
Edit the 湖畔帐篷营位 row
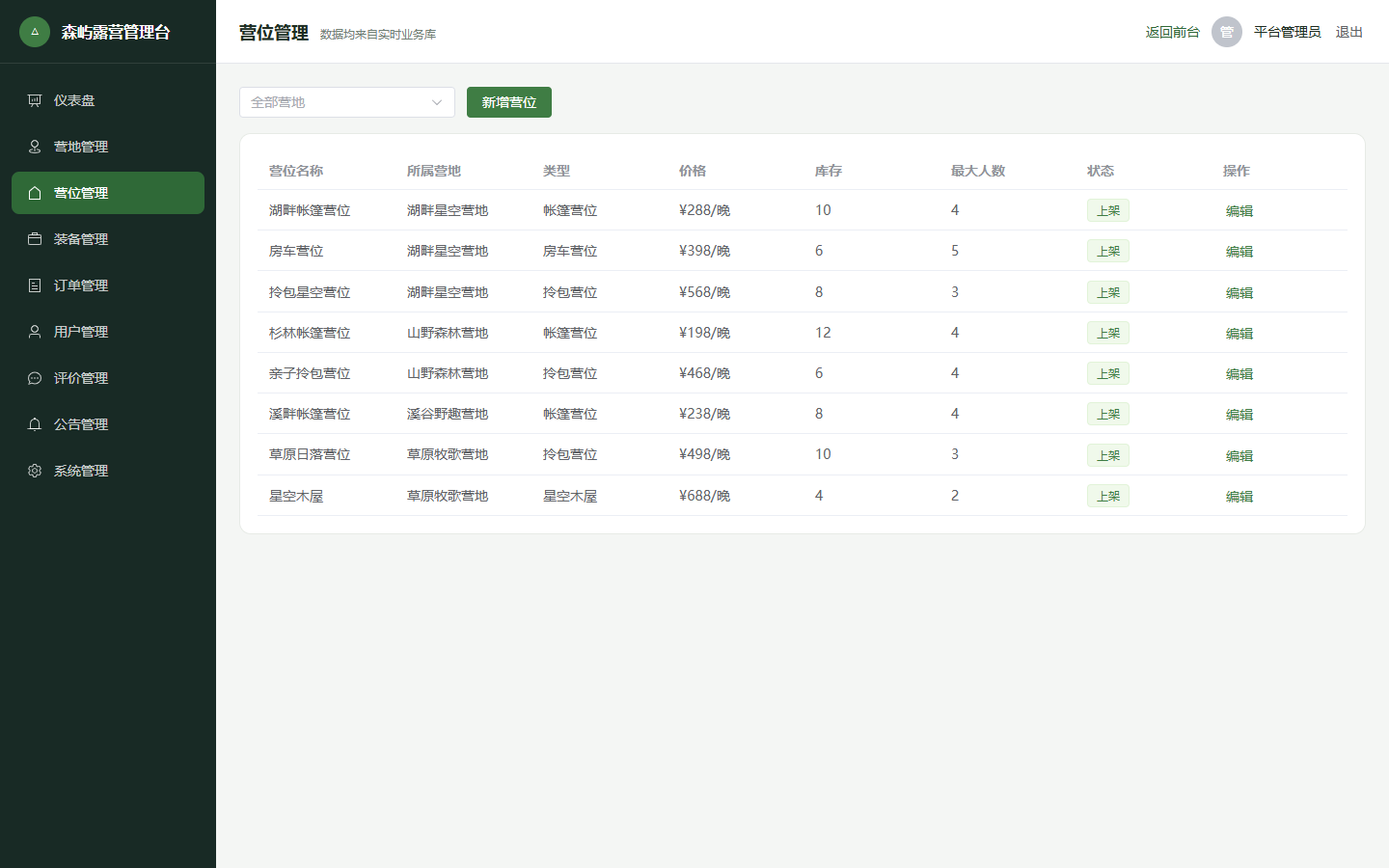(1239, 211)
